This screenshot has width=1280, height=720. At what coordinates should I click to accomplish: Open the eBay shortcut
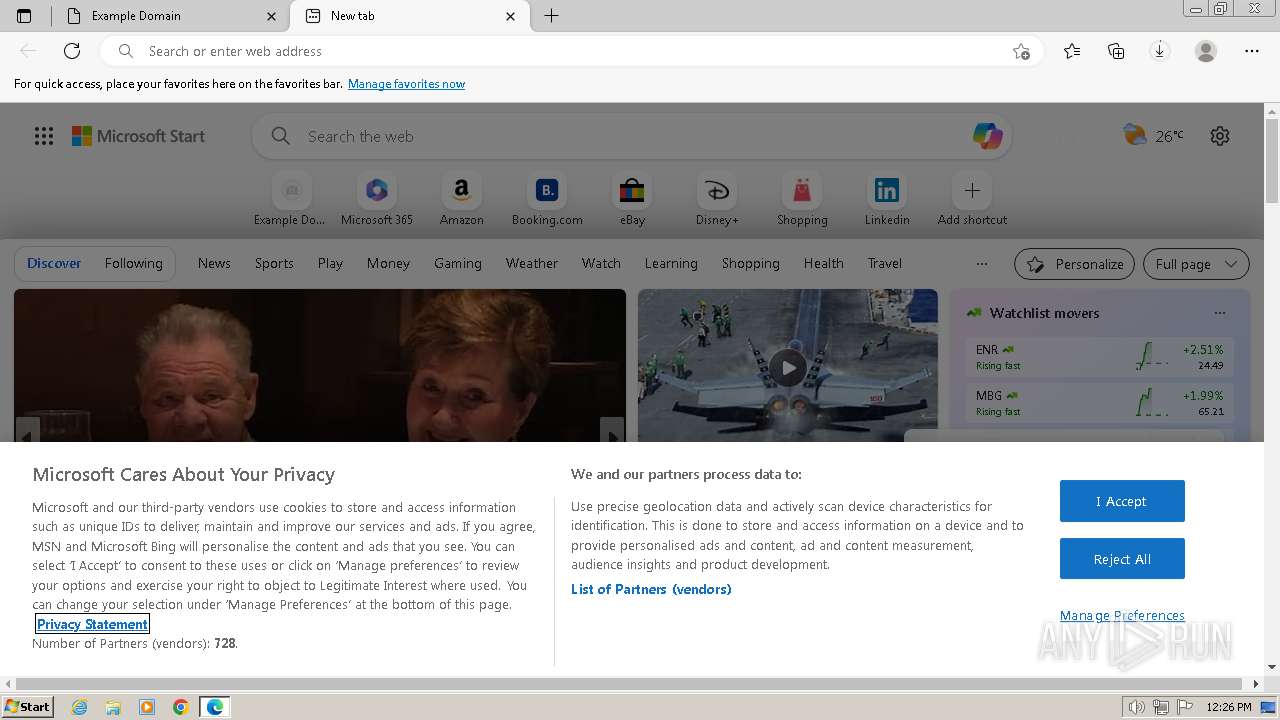[632, 199]
